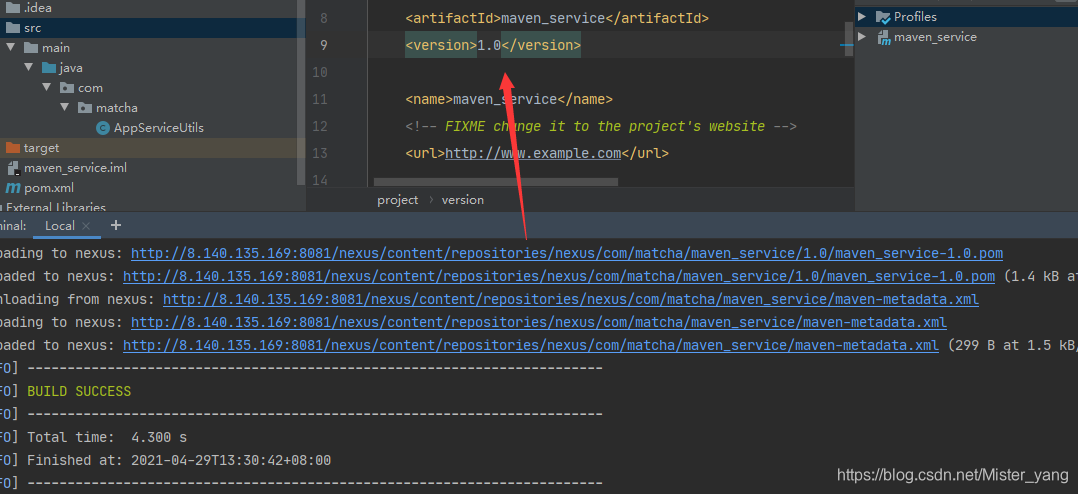The image size is (1078, 494).
Task: Open the downloading maven-metadata.xml link
Action: 571,300
